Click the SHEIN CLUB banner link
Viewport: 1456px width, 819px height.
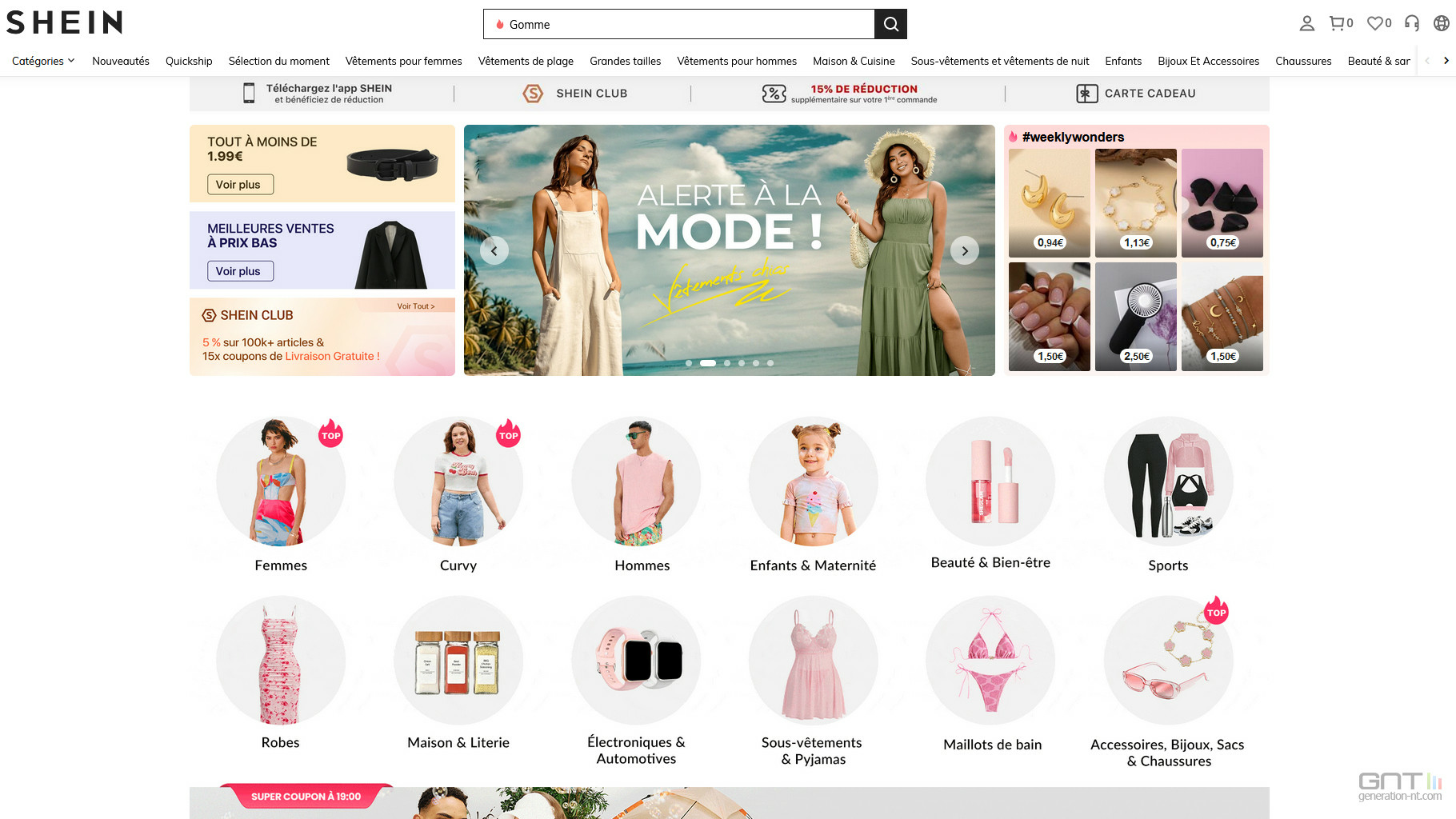[591, 94]
